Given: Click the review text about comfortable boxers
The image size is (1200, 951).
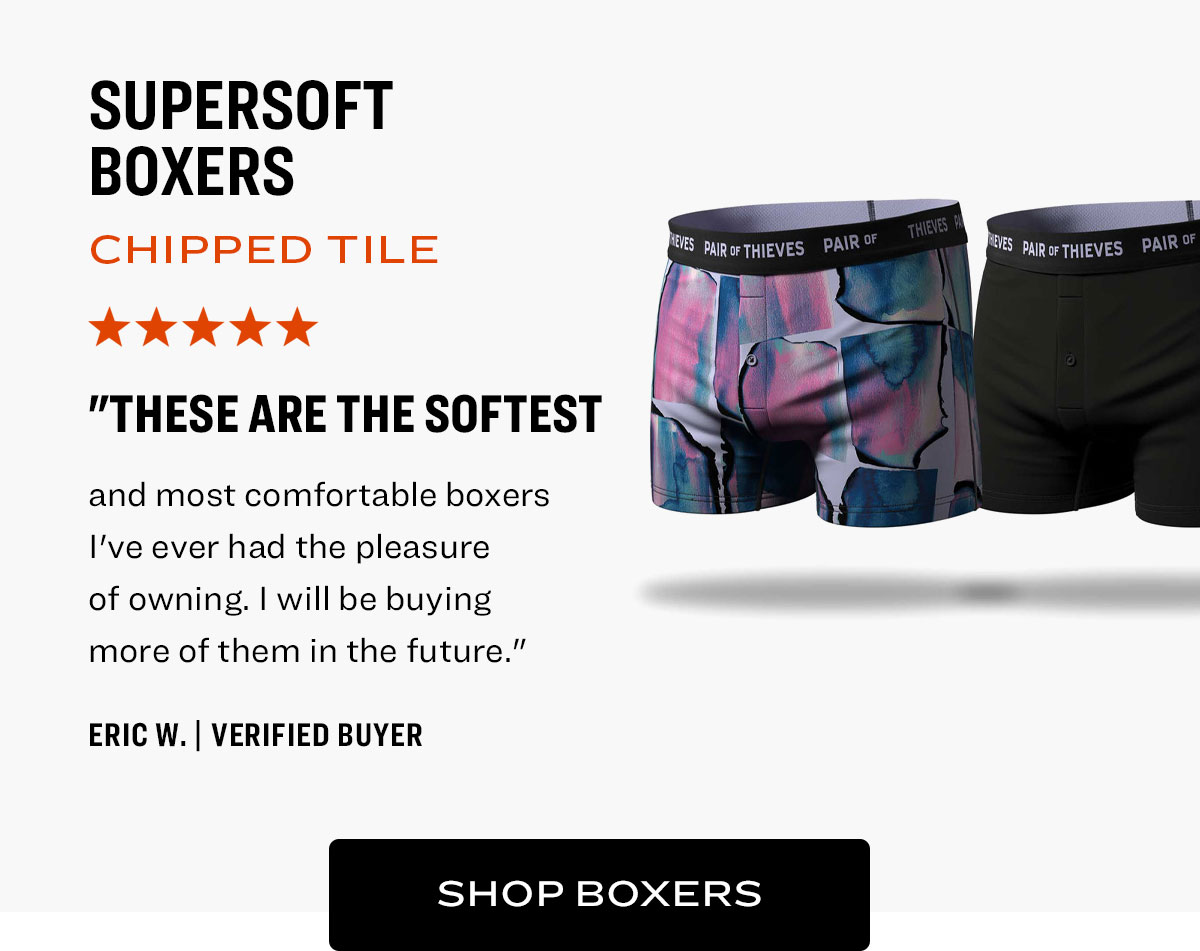Looking at the screenshot, I should [x=319, y=573].
